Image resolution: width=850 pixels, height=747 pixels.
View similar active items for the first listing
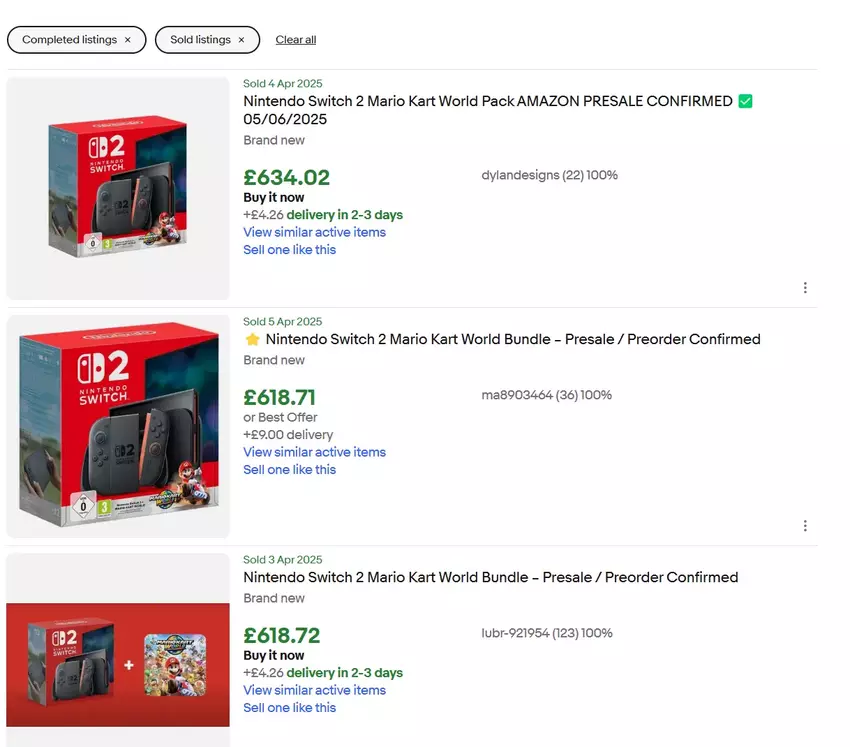point(314,232)
